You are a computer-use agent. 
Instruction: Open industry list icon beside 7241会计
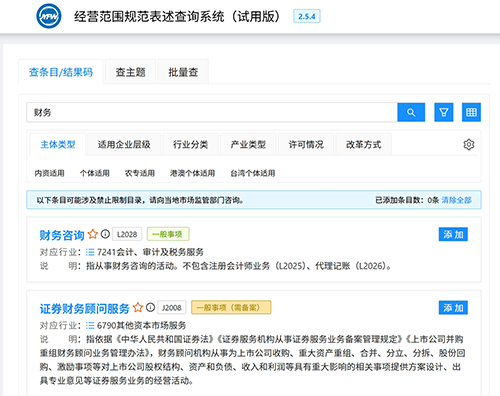pyautogui.click(x=90, y=252)
